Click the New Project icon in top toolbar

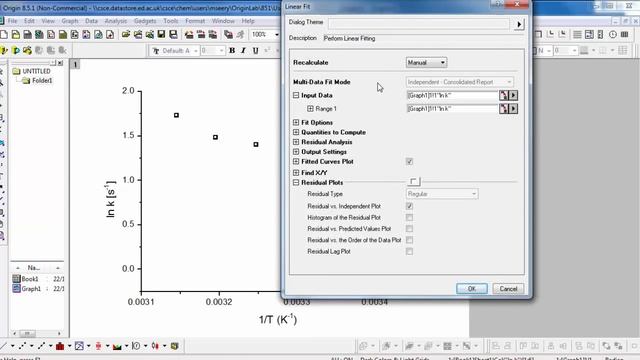(x=4, y=35)
